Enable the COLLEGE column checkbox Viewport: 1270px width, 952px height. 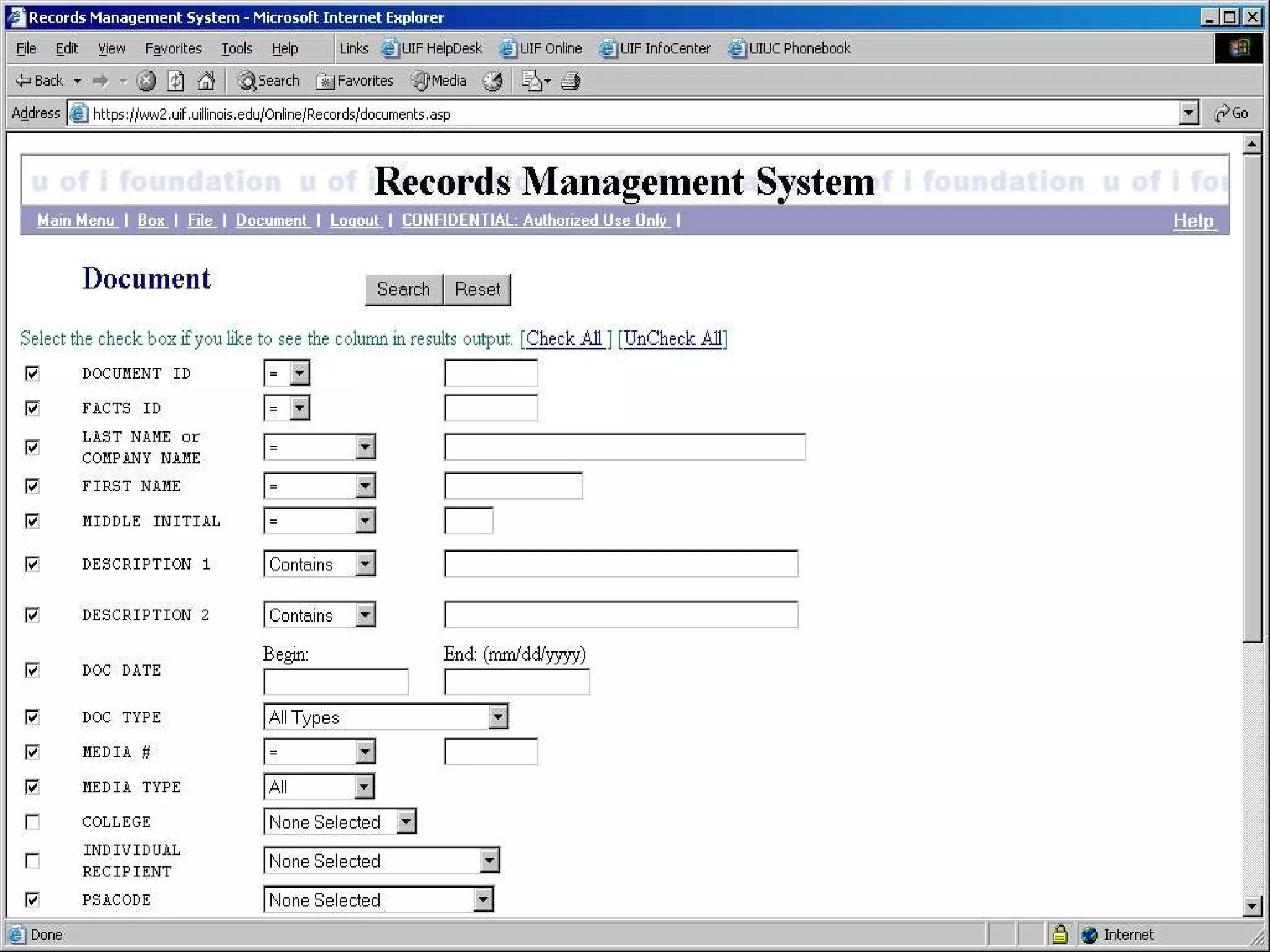[x=32, y=822]
